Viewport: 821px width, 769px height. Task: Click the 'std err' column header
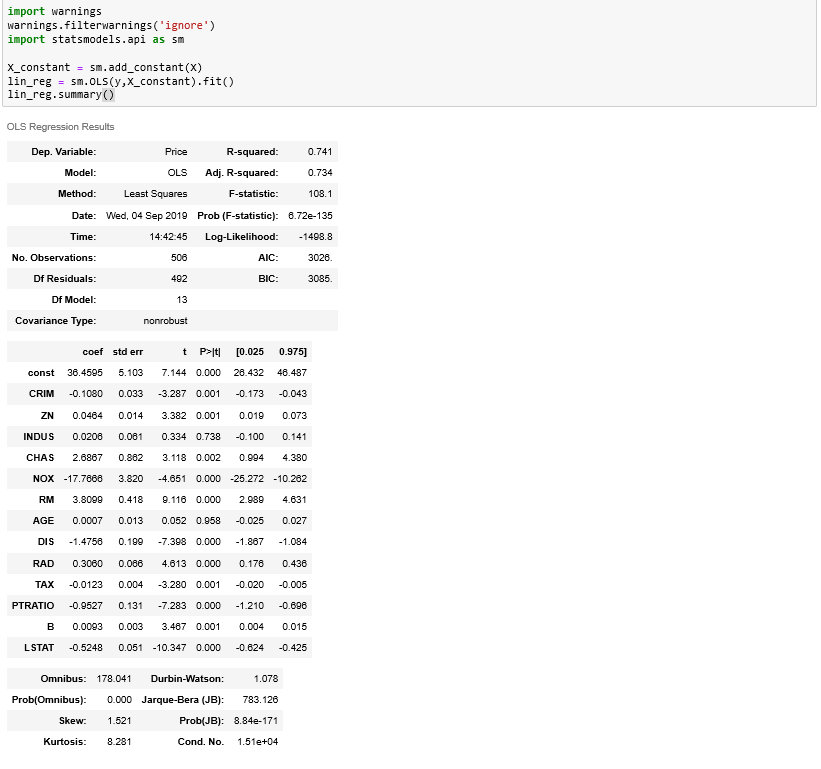tap(128, 352)
